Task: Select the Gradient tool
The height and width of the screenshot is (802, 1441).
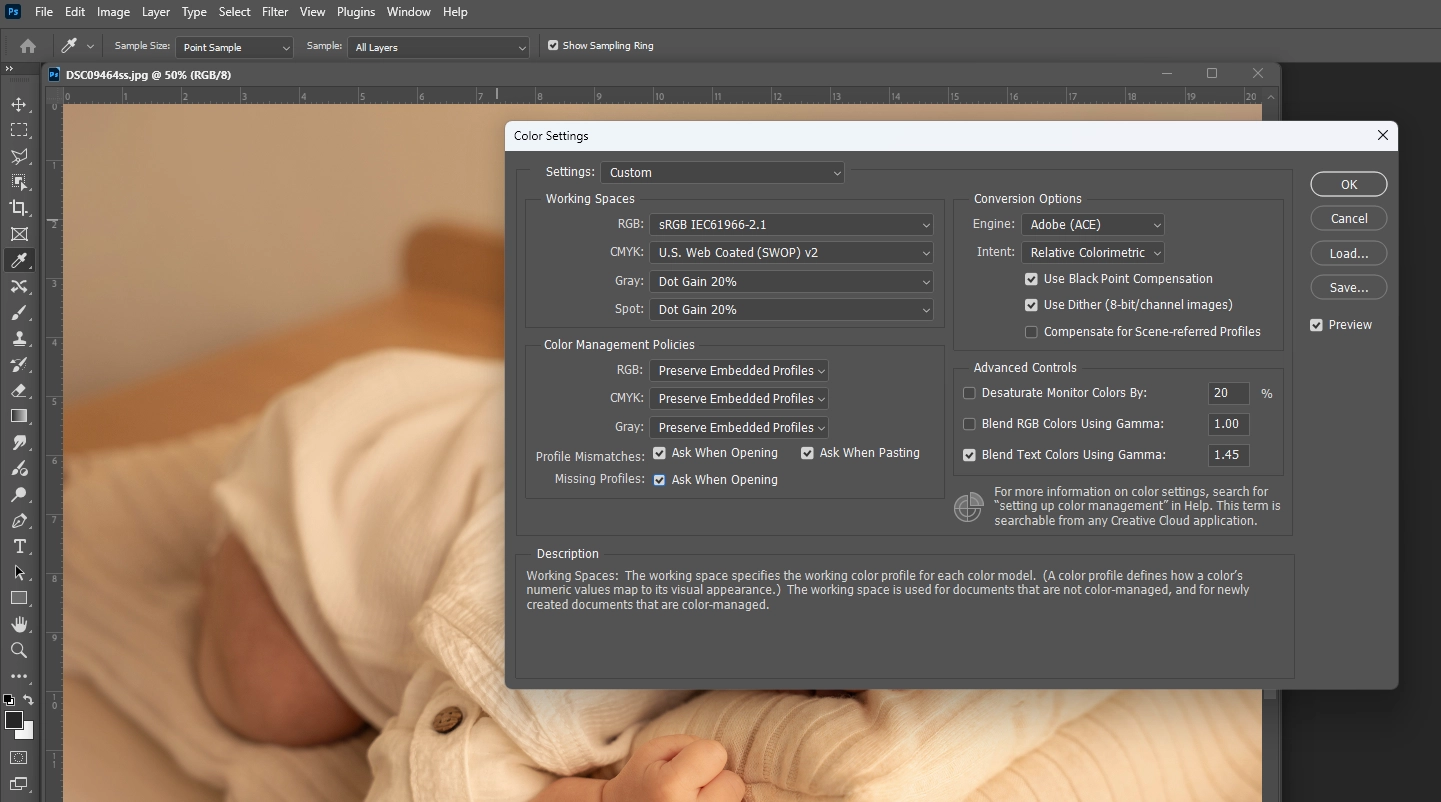Action: 19,416
